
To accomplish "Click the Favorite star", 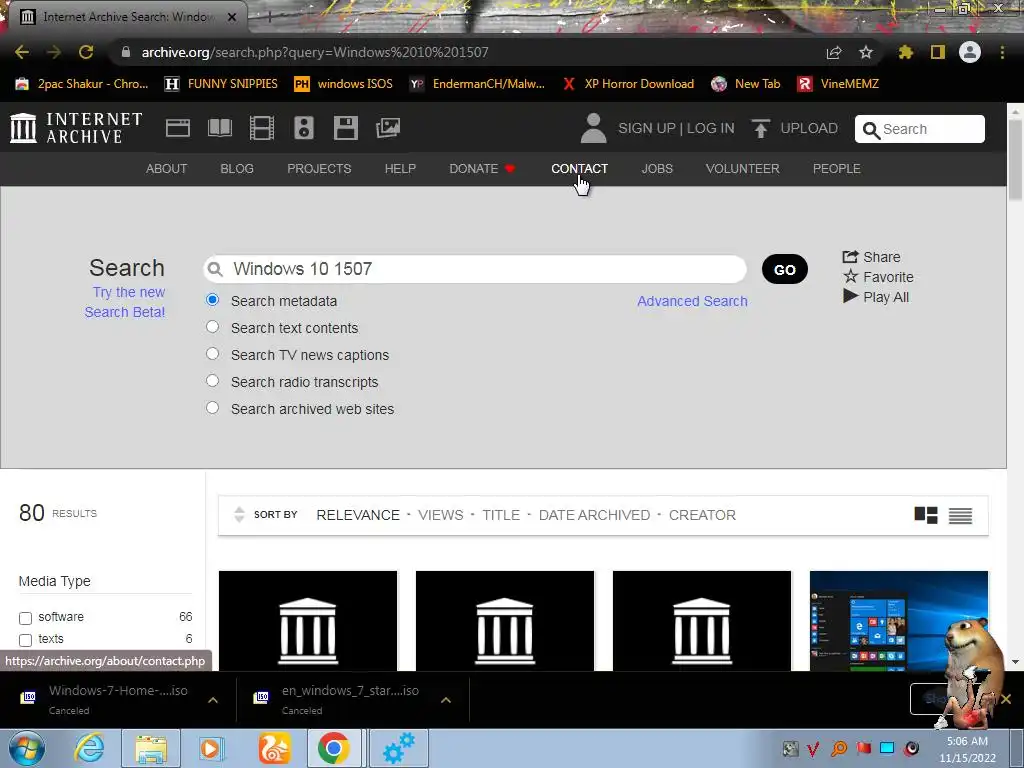I will coord(878,277).
